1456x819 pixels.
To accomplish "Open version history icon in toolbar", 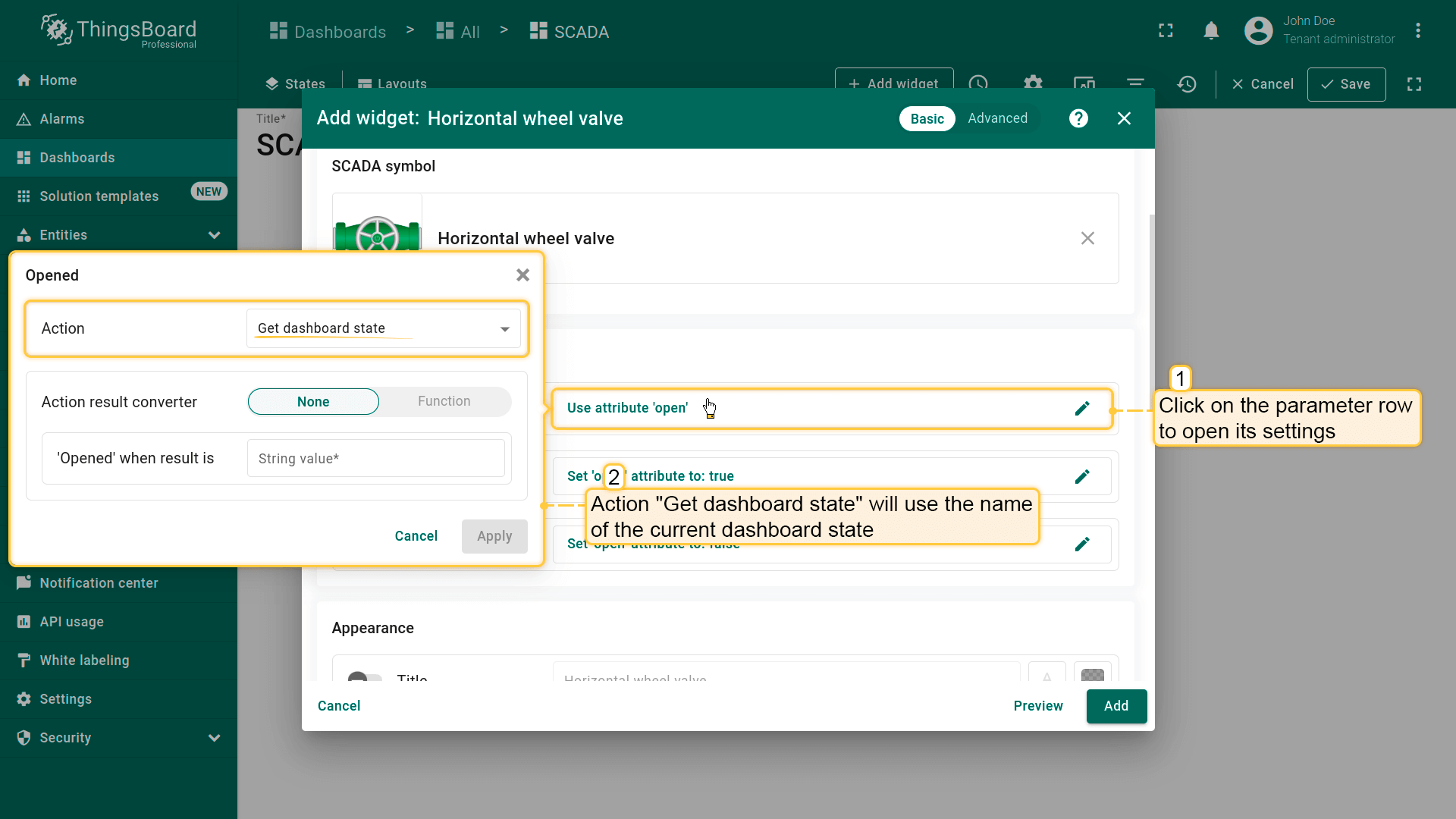I will pos(1187,84).
